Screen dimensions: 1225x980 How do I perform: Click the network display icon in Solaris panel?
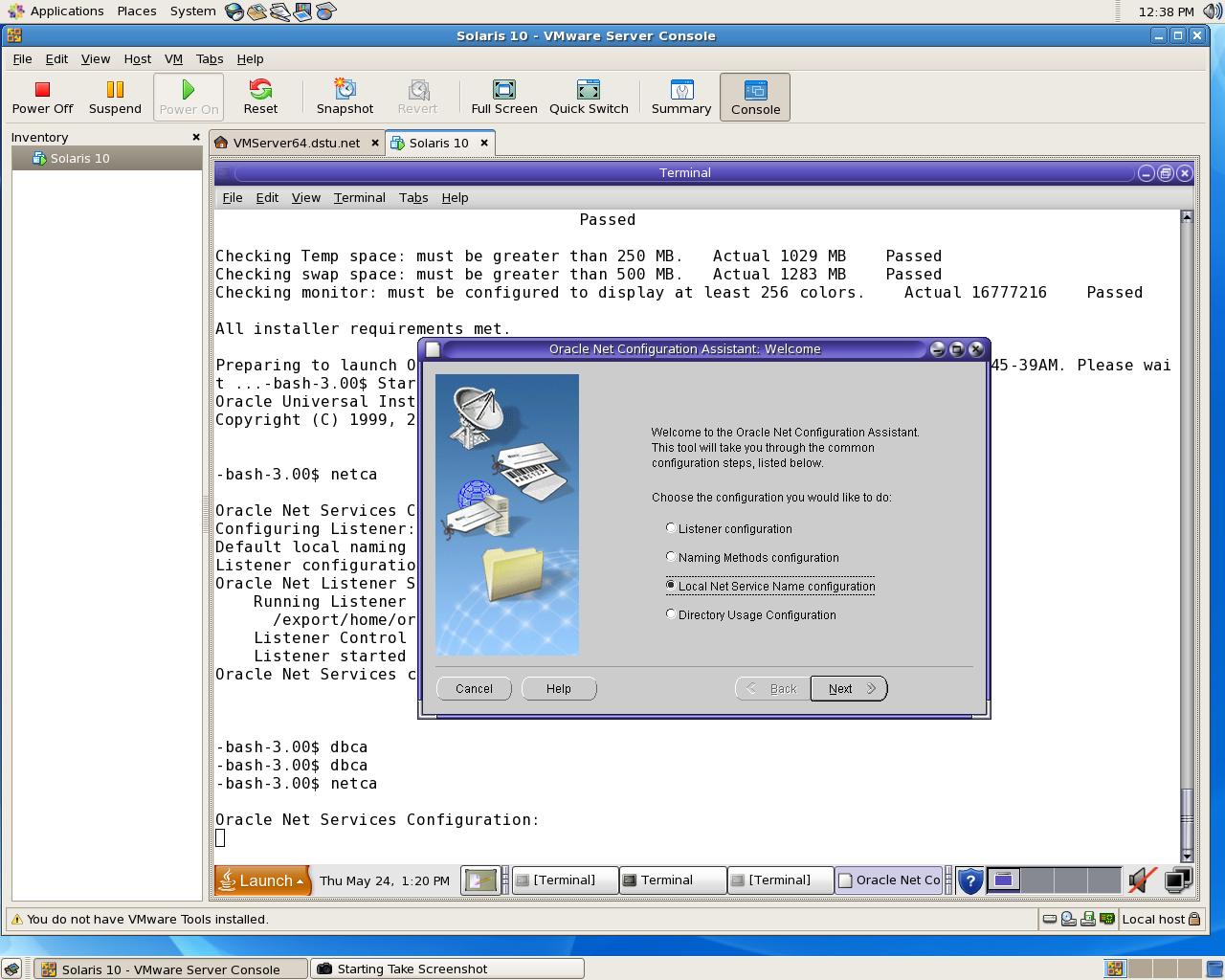point(1178,880)
